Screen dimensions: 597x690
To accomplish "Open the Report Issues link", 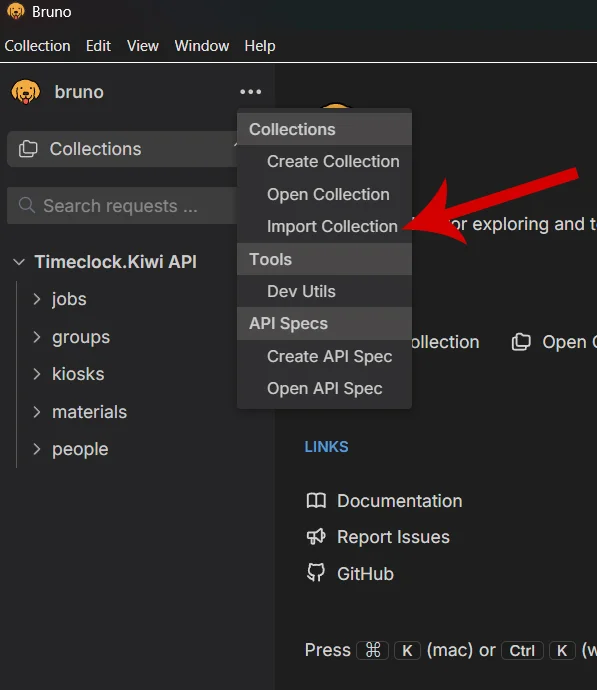I will pos(393,537).
